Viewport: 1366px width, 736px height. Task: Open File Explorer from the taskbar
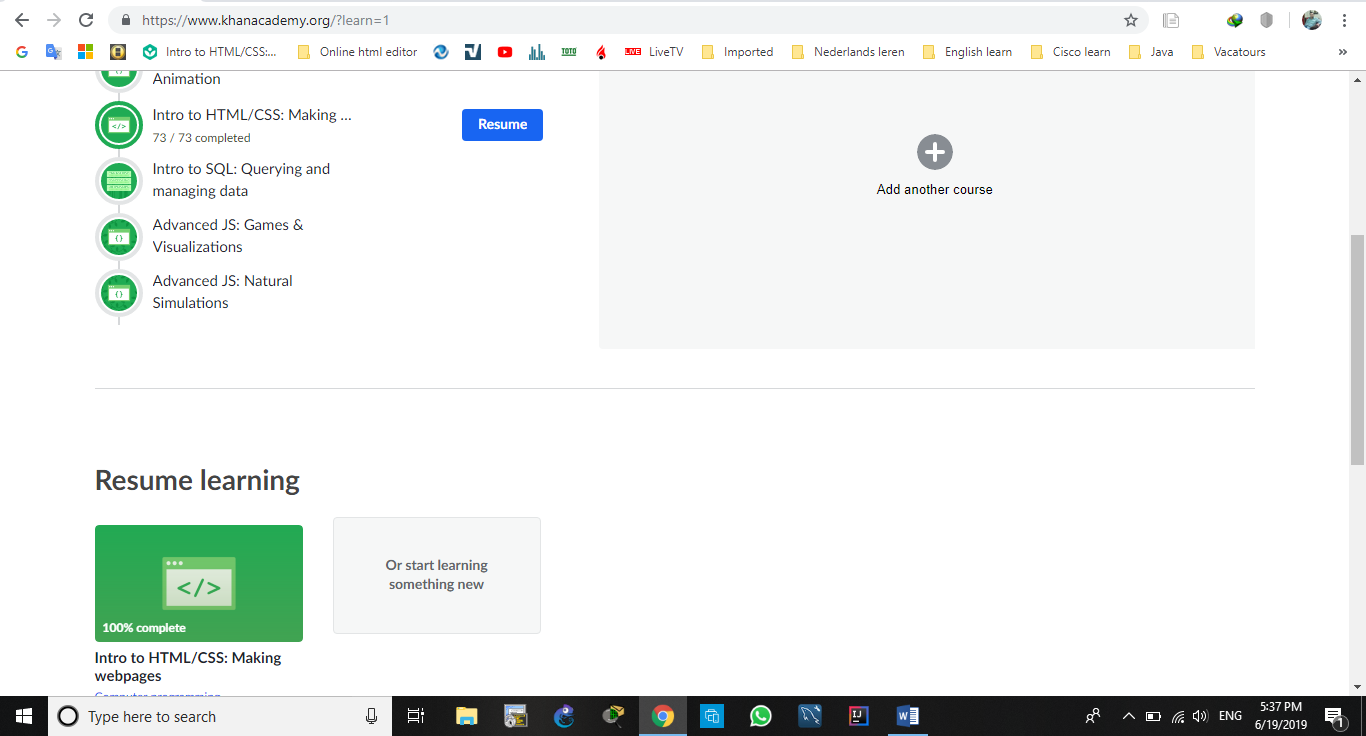[x=467, y=716]
